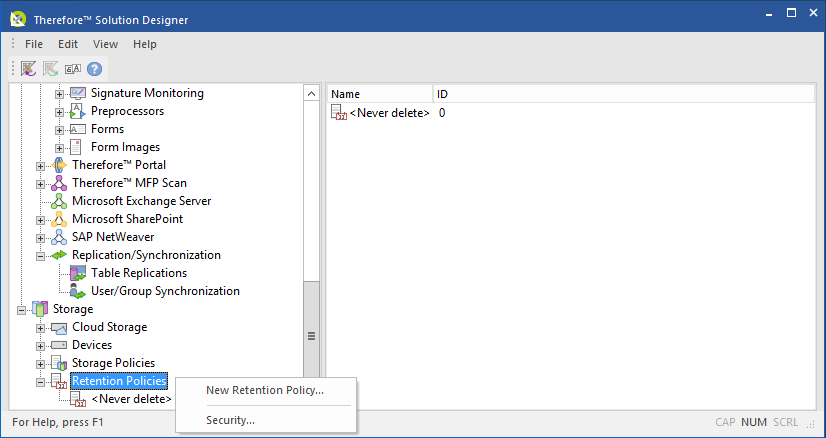Sort list by the Name column header
826x438 pixels.
pyautogui.click(x=380, y=94)
